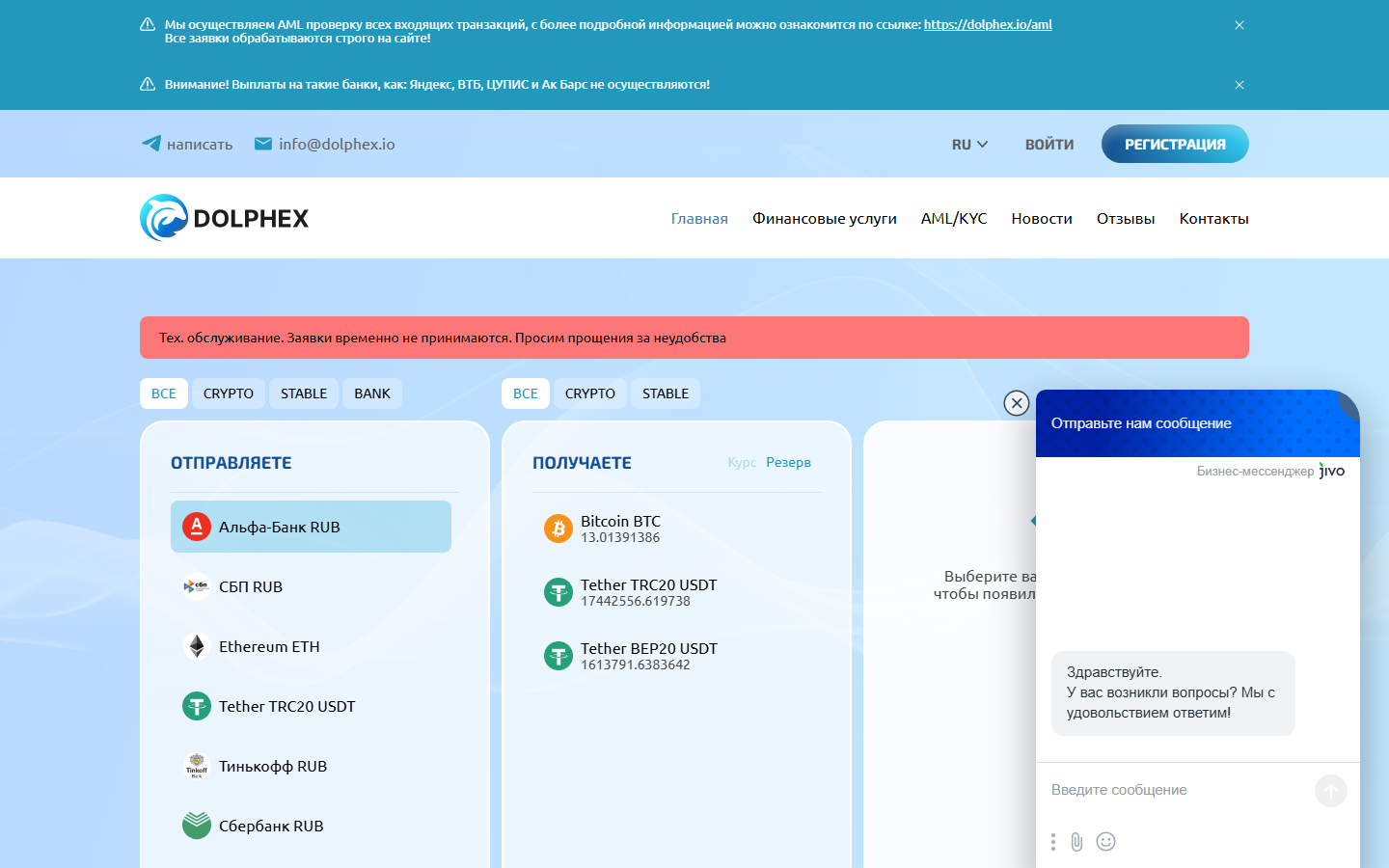Click the orange Bitcoin icon
Image resolution: width=1389 pixels, height=868 pixels.
[x=558, y=529]
